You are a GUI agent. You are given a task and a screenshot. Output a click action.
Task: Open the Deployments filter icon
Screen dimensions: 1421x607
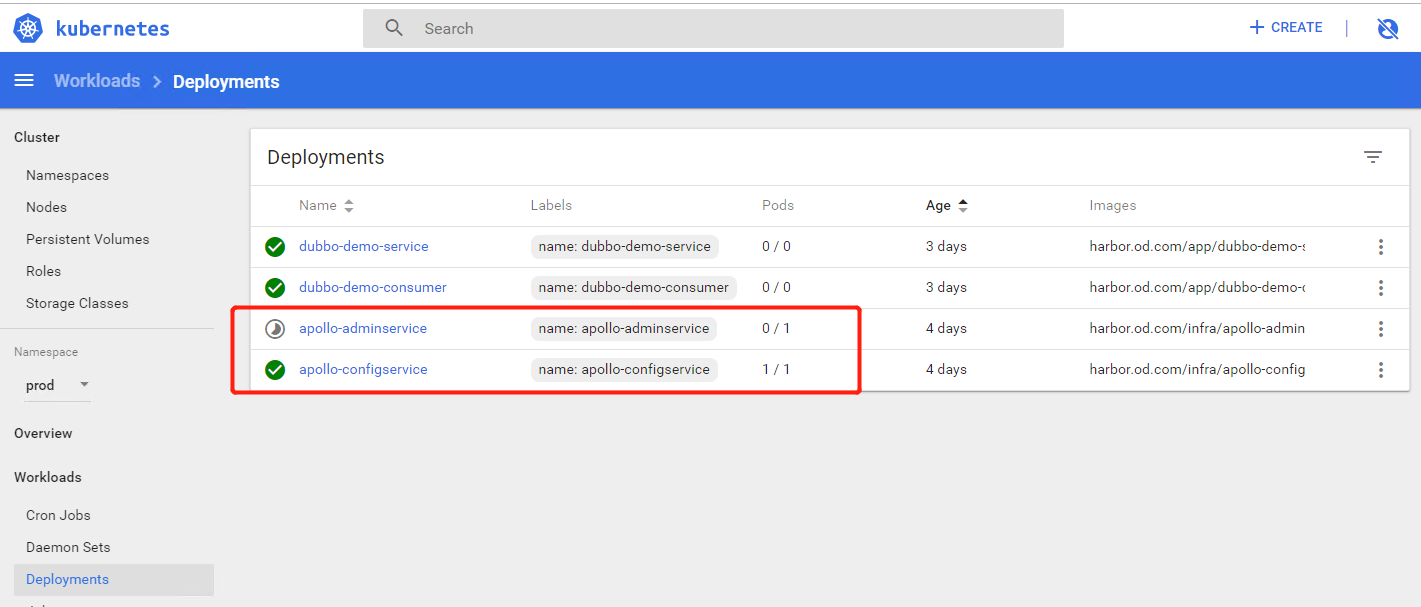[x=1373, y=157]
